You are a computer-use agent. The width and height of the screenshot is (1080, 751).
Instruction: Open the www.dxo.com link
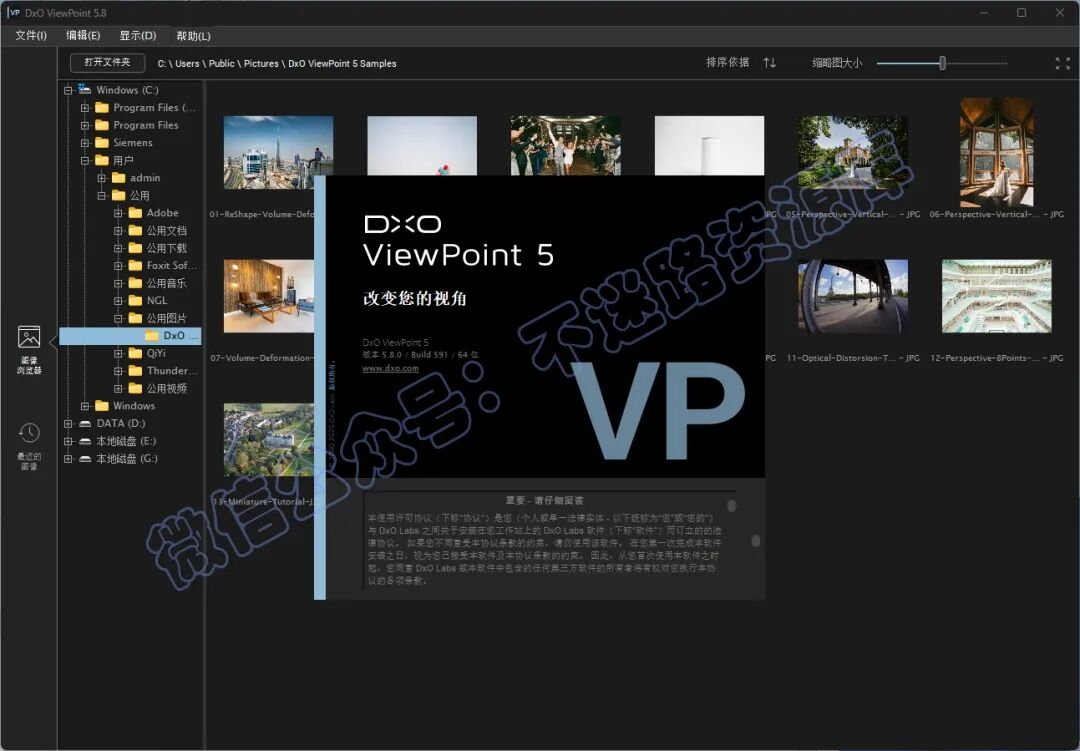click(x=390, y=368)
